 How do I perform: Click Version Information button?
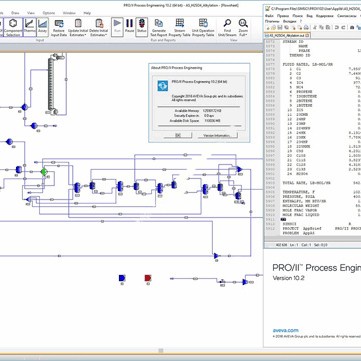pyautogui.click(x=217, y=135)
